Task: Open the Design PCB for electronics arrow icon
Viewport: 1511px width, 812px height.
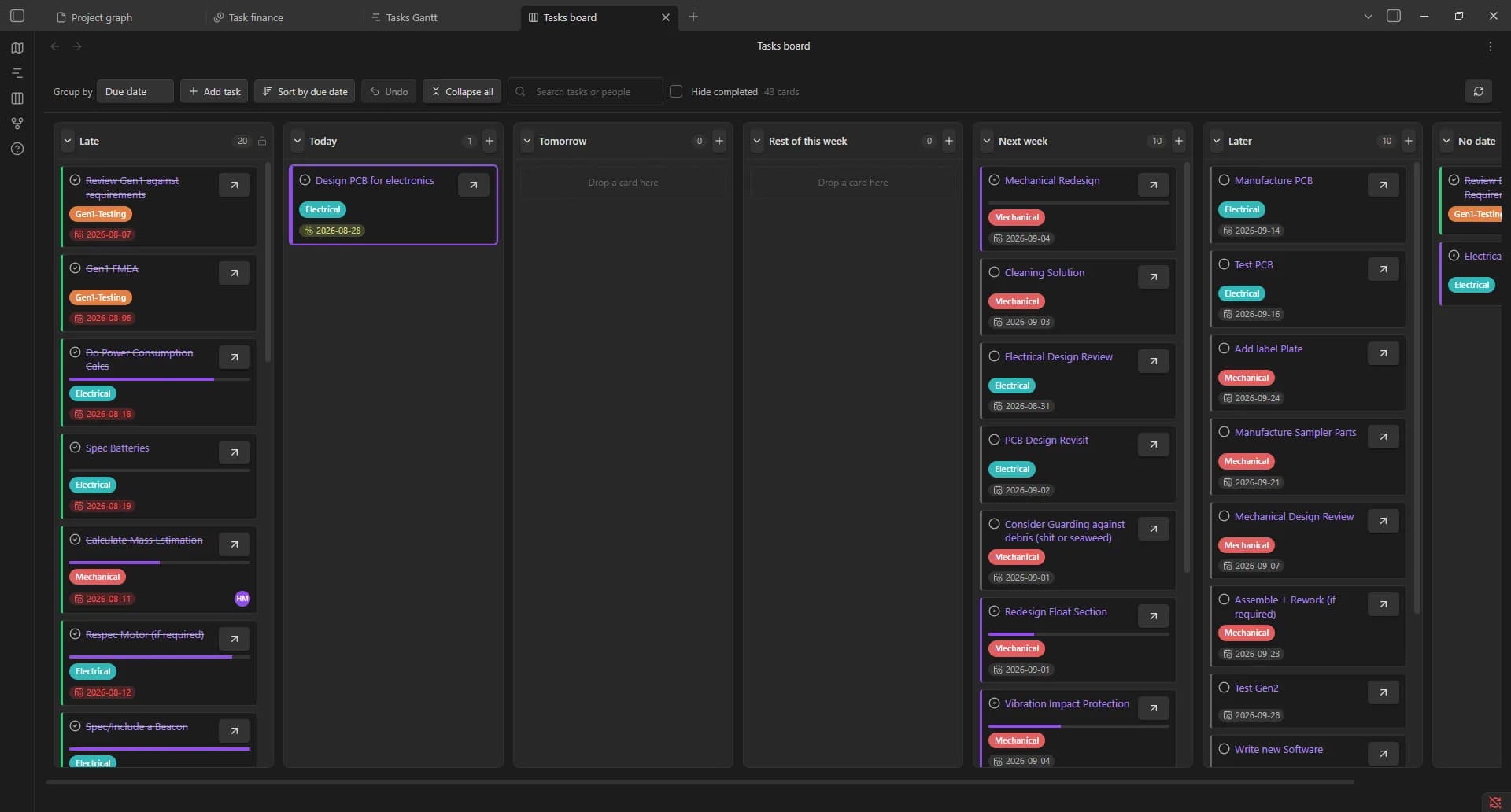Action: (473, 185)
